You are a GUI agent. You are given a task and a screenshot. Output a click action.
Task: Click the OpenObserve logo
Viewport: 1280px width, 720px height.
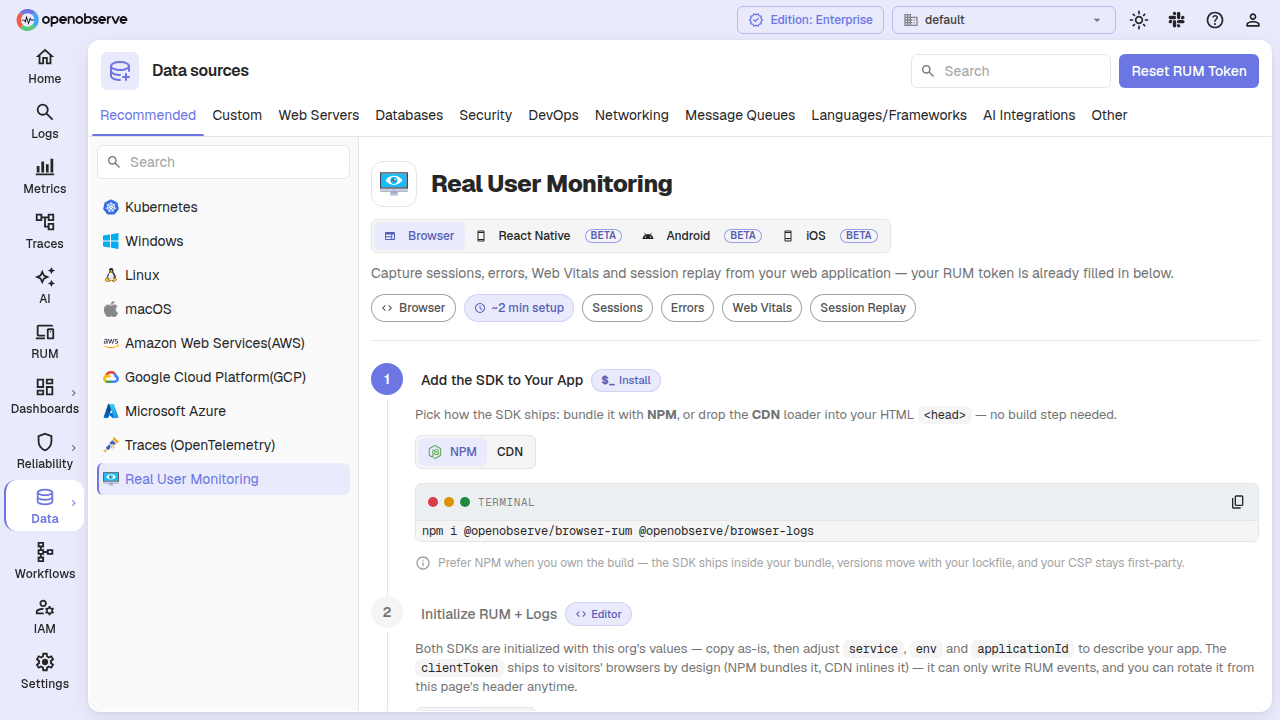tap(72, 19)
